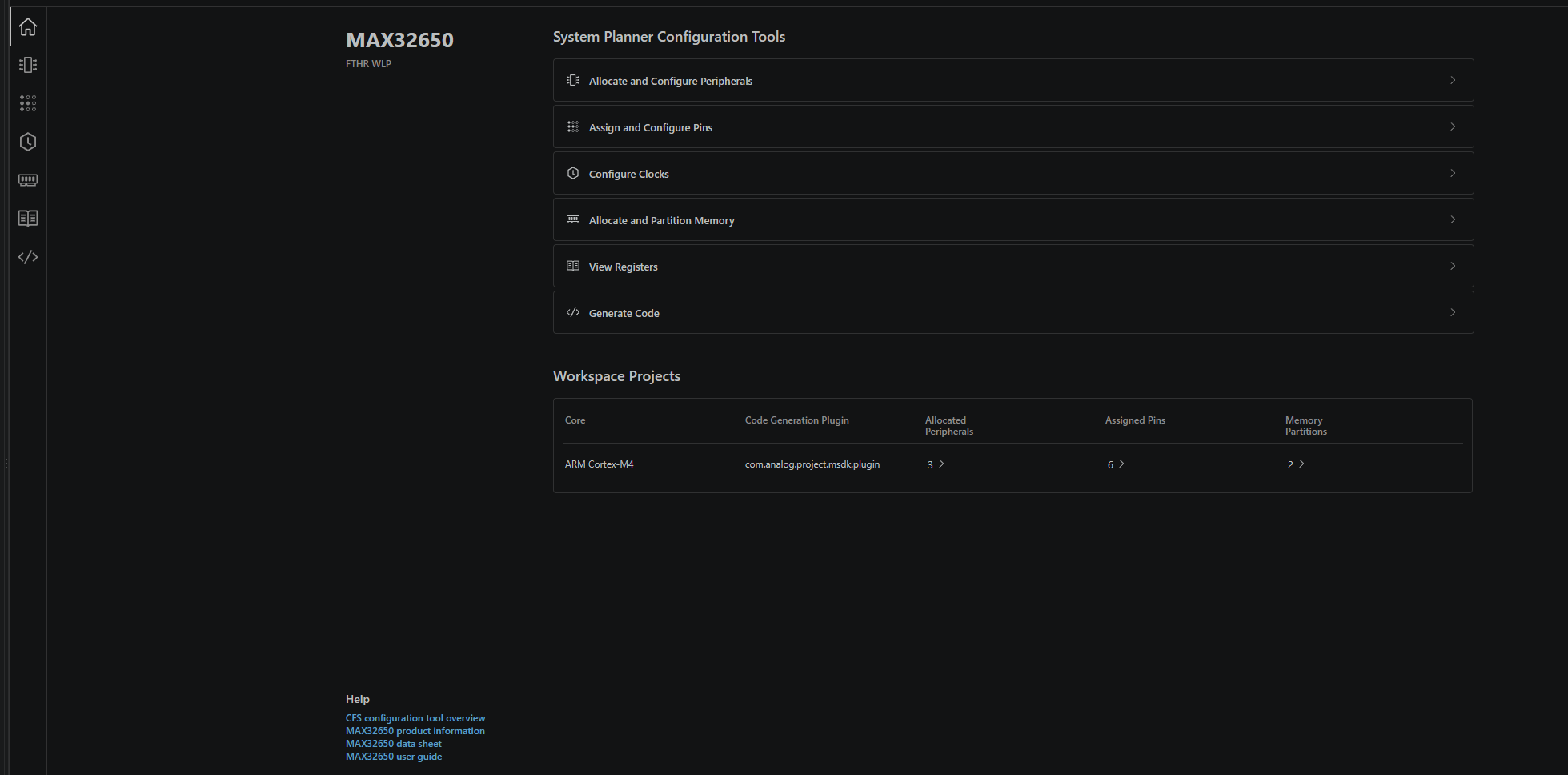
Task: Expand Configure Clocks chevron
Action: (1453, 173)
